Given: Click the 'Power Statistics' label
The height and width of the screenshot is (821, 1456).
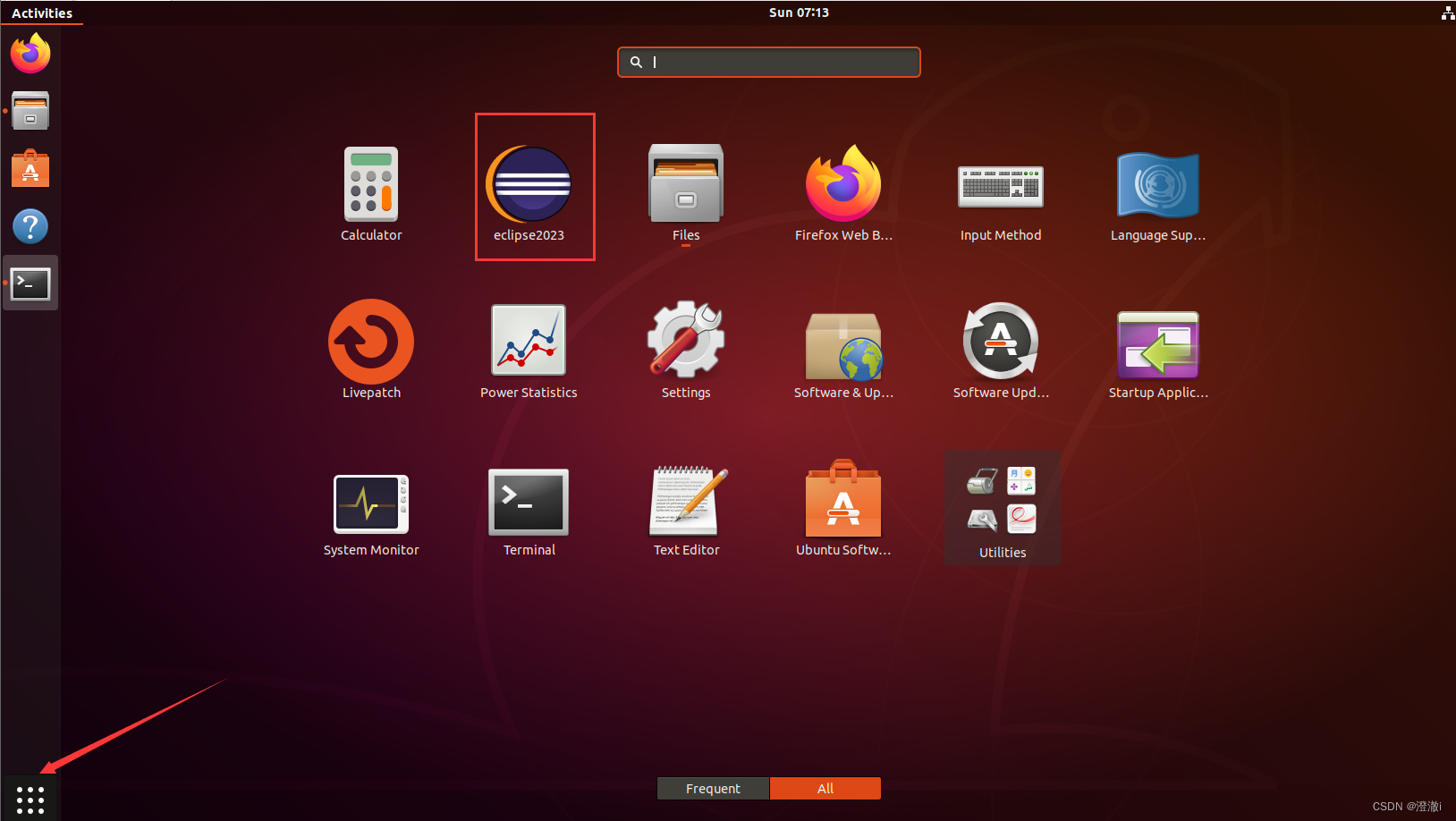Looking at the screenshot, I should point(529,393).
